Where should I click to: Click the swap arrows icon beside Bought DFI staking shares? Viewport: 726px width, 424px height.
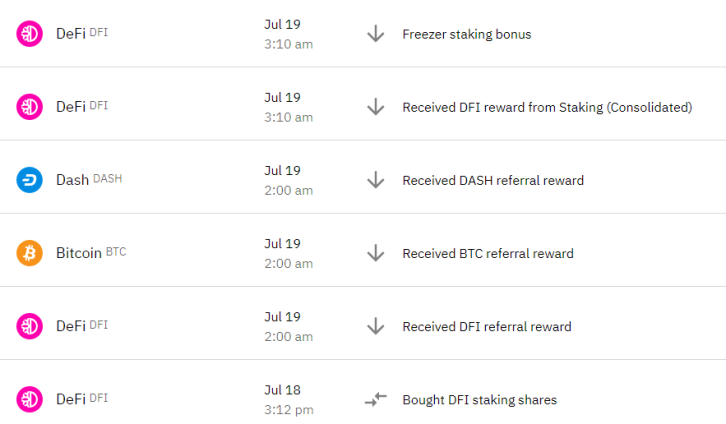tap(376, 399)
